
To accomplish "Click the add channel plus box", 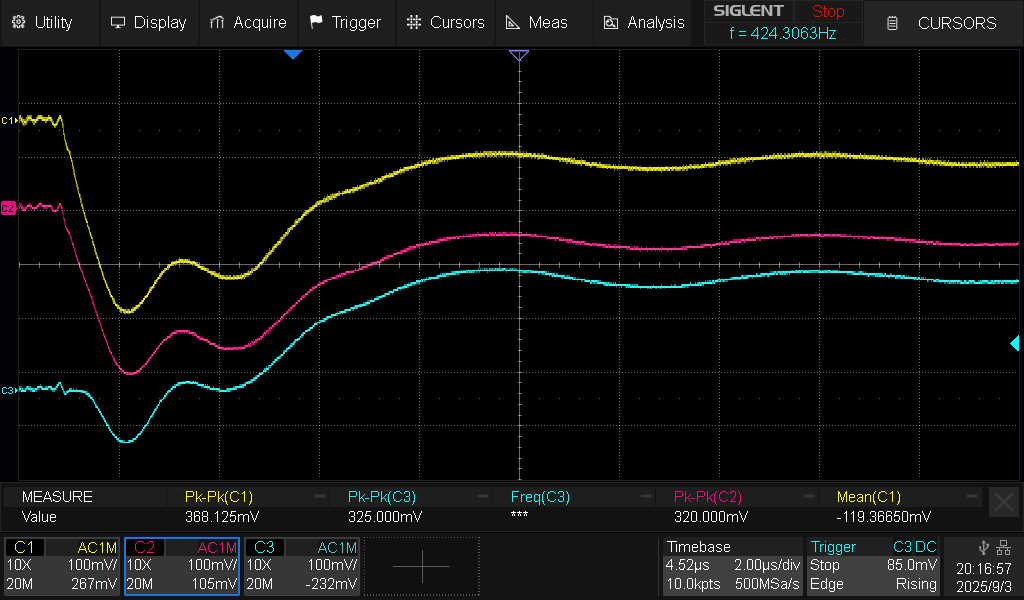I will point(421,566).
